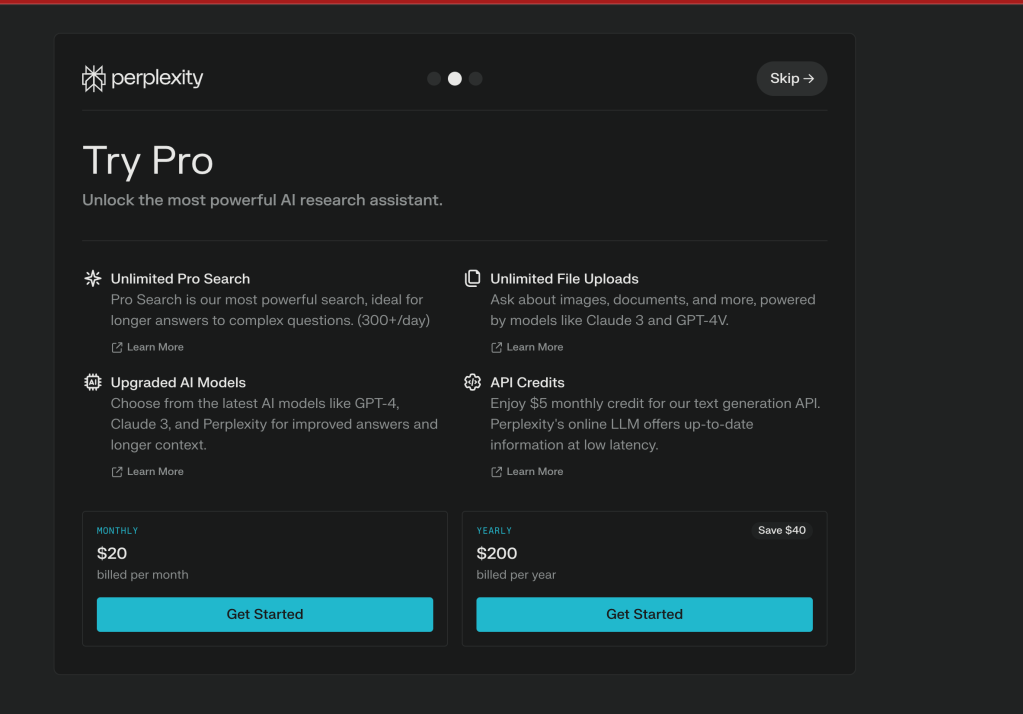Click the perplexity wordmark text
Screen dimensions: 1023x714
coord(157,78)
